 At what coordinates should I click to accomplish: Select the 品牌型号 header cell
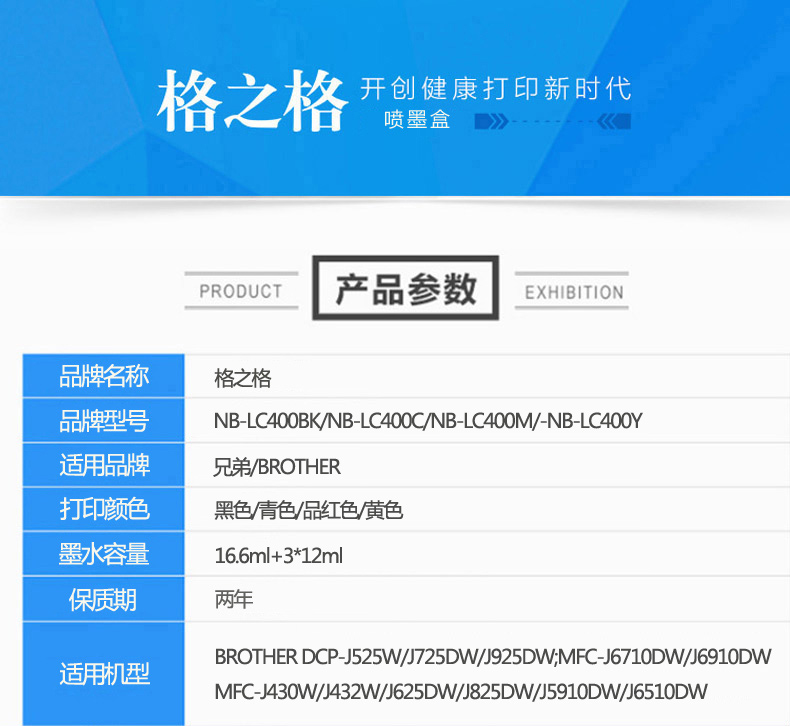coord(103,421)
